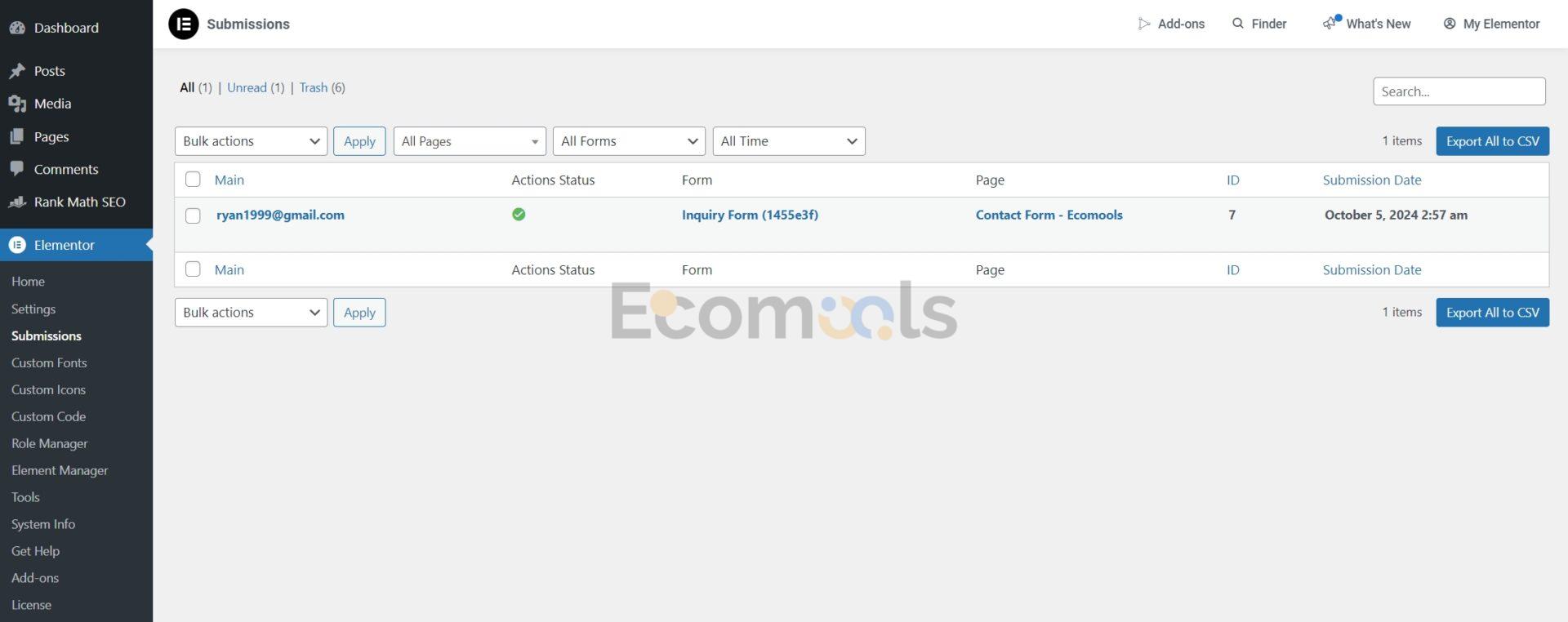Click the Comments speech bubble icon

[x=17, y=169]
